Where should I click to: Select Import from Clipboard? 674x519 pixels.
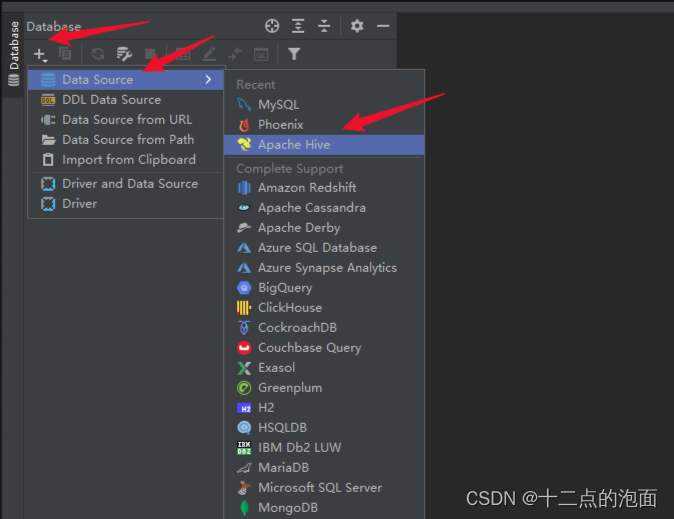point(126,160)
